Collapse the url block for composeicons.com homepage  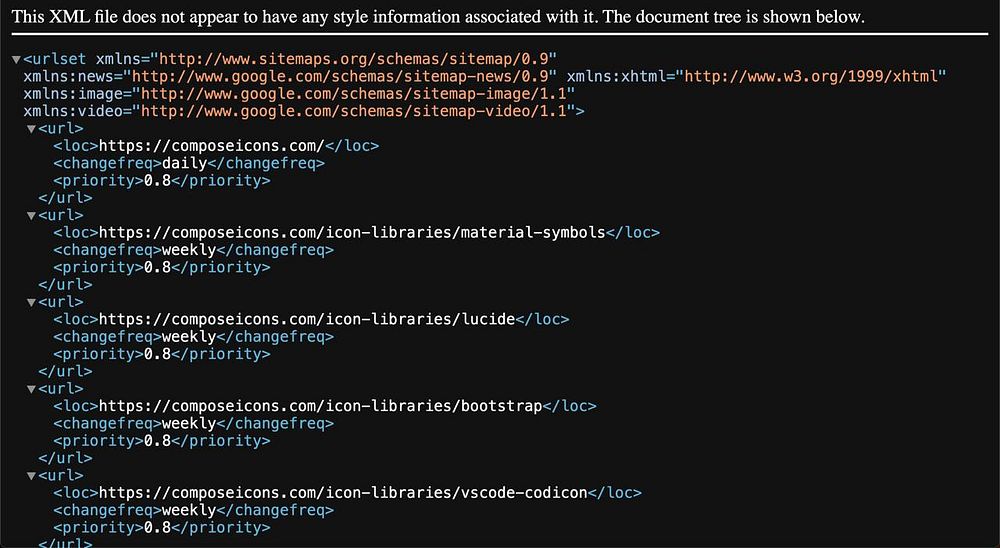31,130
